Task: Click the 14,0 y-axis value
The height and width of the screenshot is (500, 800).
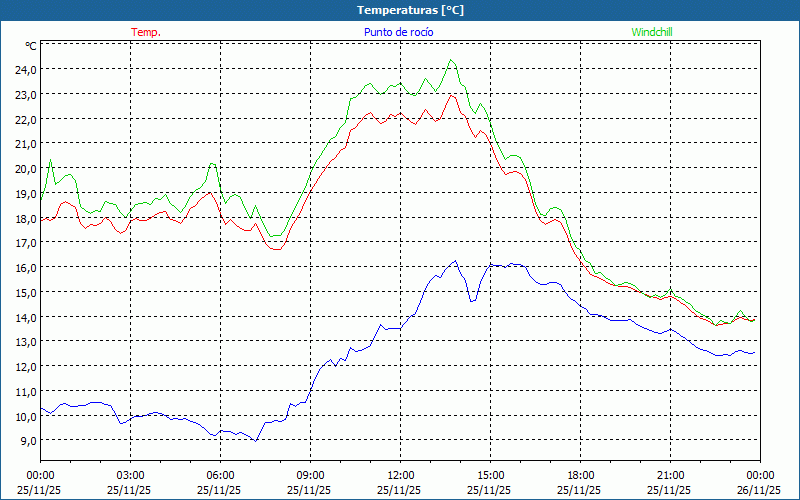Action: (x=24, y=317)
